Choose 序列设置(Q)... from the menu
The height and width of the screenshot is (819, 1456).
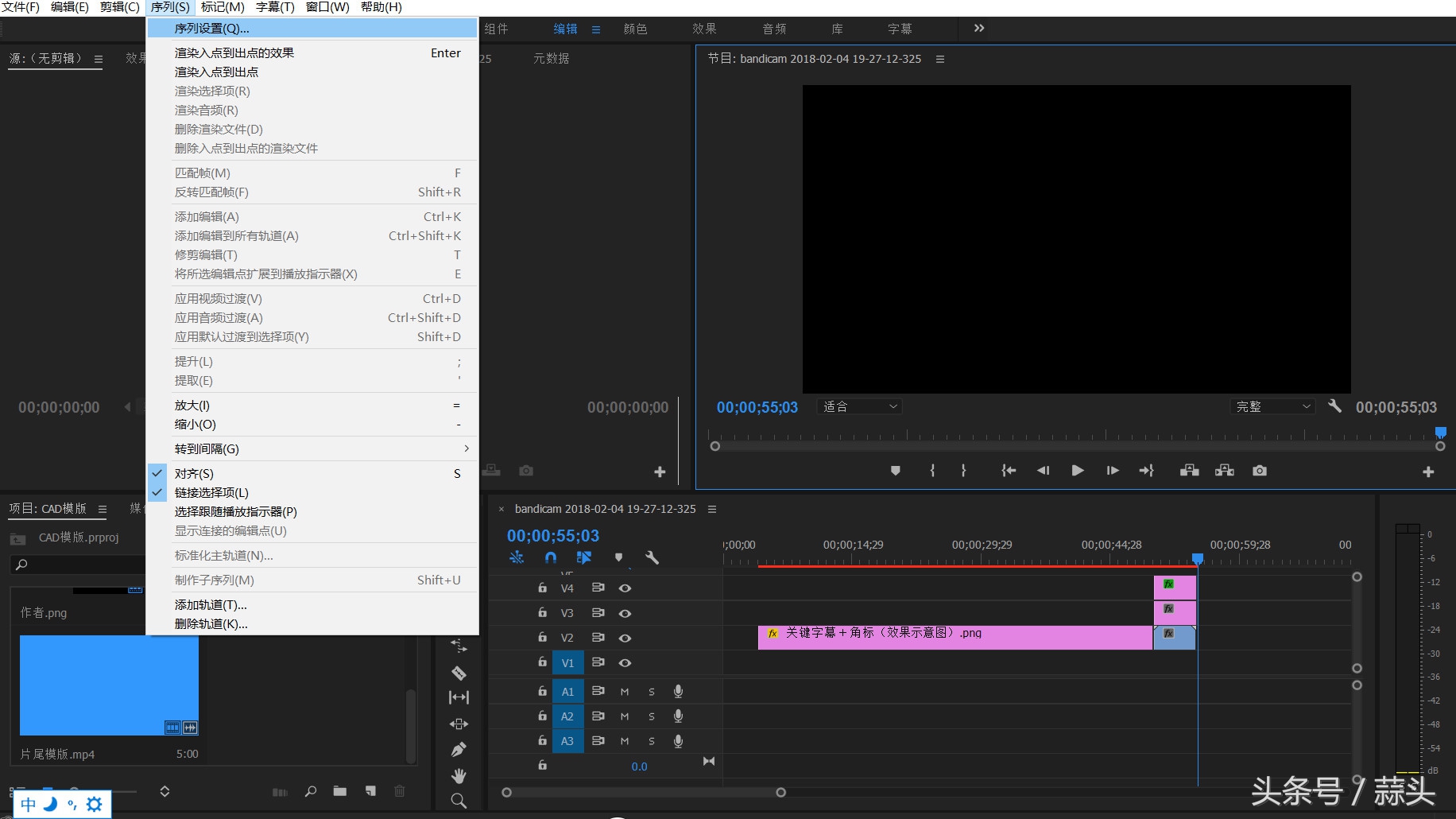(x=212, y=29)
